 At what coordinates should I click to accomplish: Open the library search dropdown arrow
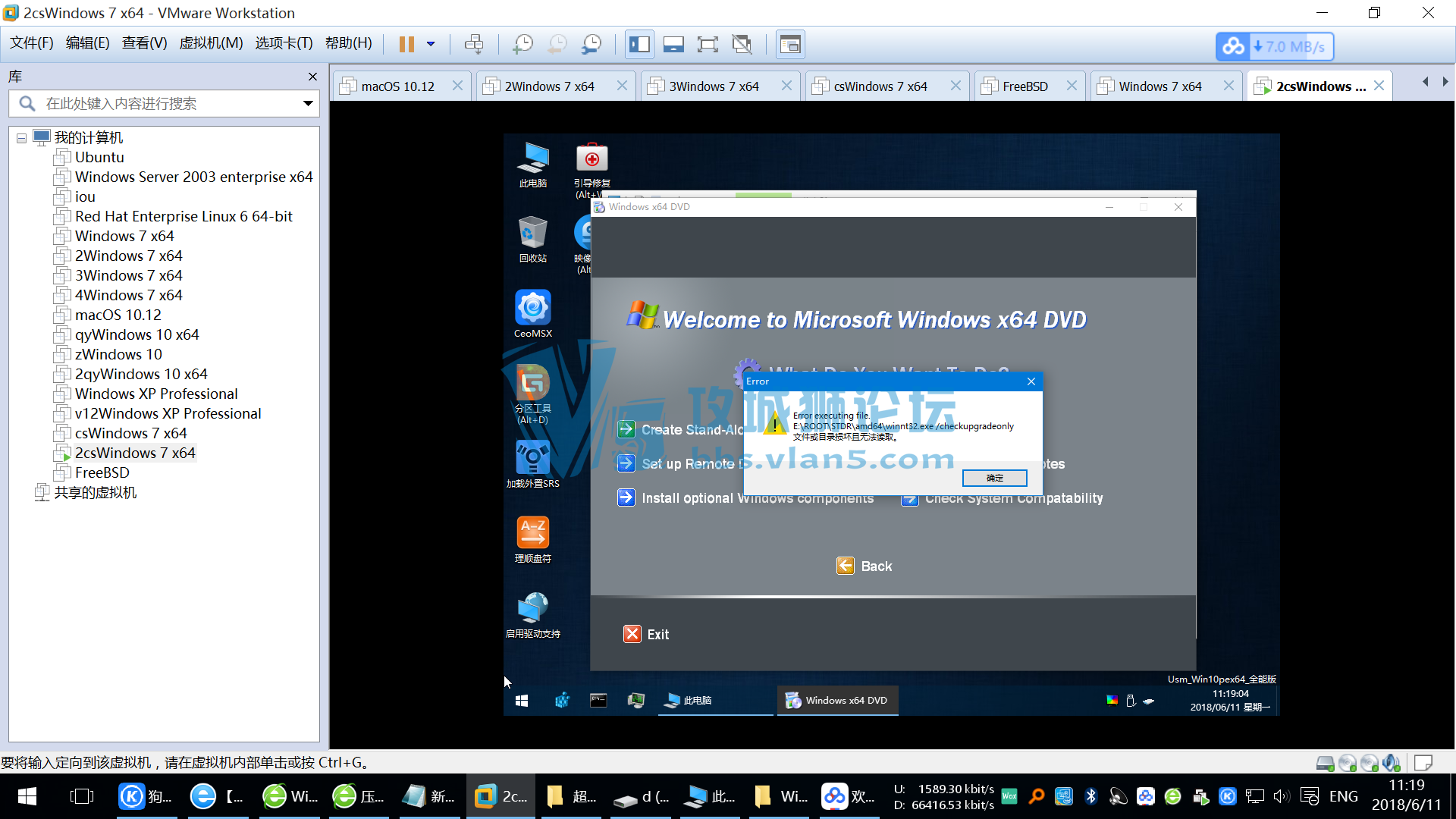click(x=308, y=104)
